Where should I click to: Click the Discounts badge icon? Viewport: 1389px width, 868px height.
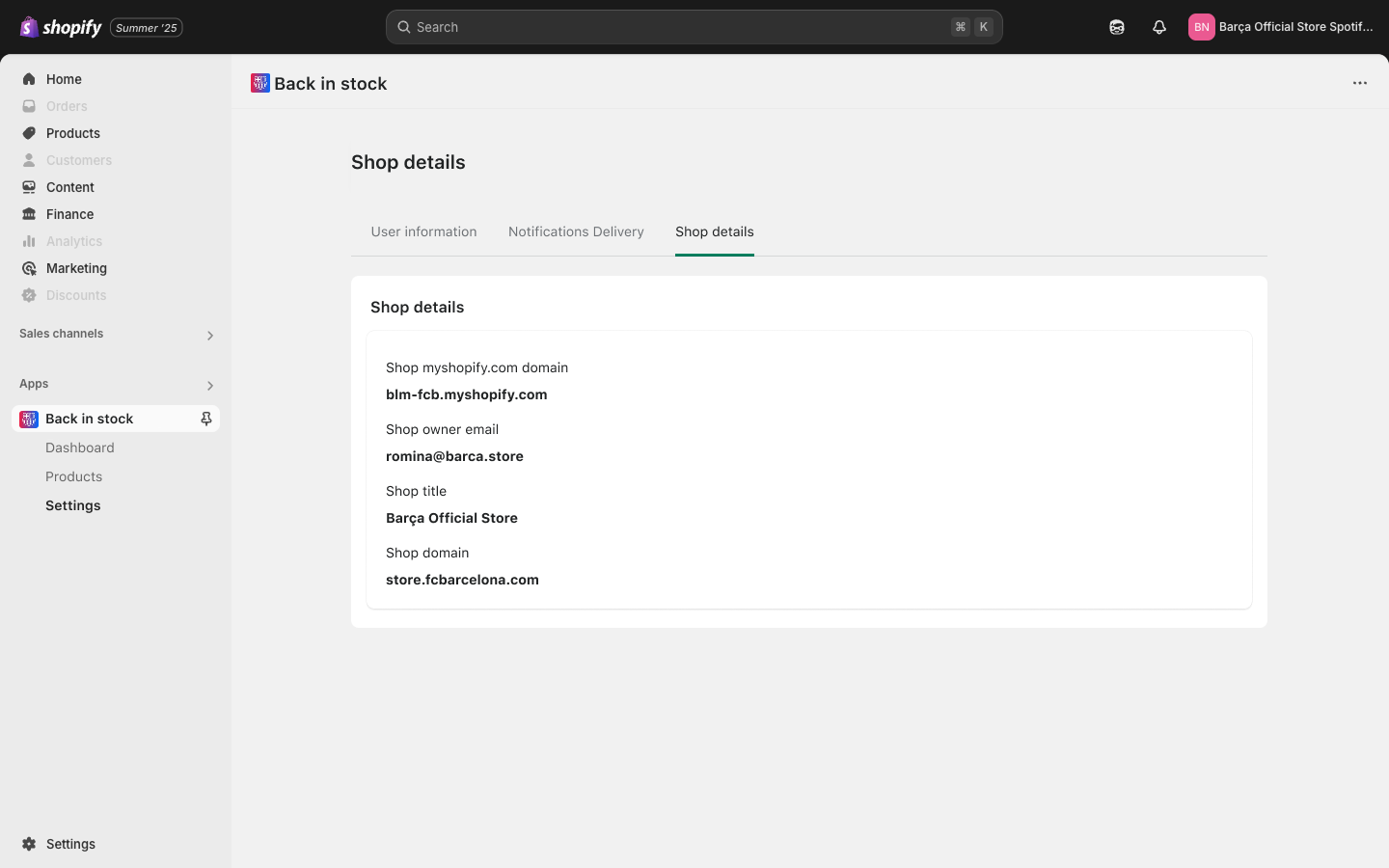point(29,295)
